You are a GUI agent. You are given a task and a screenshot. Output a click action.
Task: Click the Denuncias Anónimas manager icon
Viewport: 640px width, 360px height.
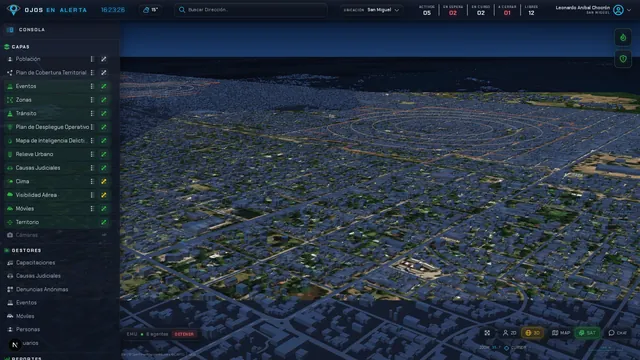(10, 289)
